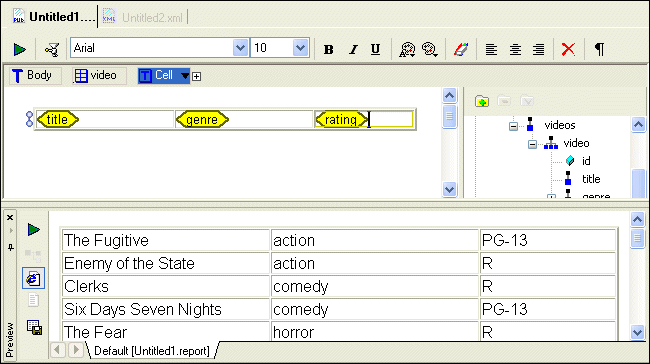Select the Default [Untitled1.report] tab

[x=152, y=351]
